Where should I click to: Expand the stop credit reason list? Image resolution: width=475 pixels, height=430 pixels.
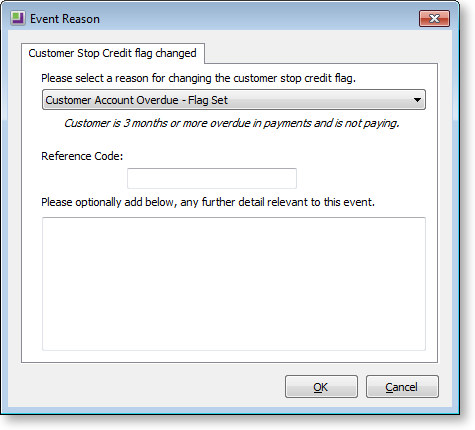coord(417,100)
